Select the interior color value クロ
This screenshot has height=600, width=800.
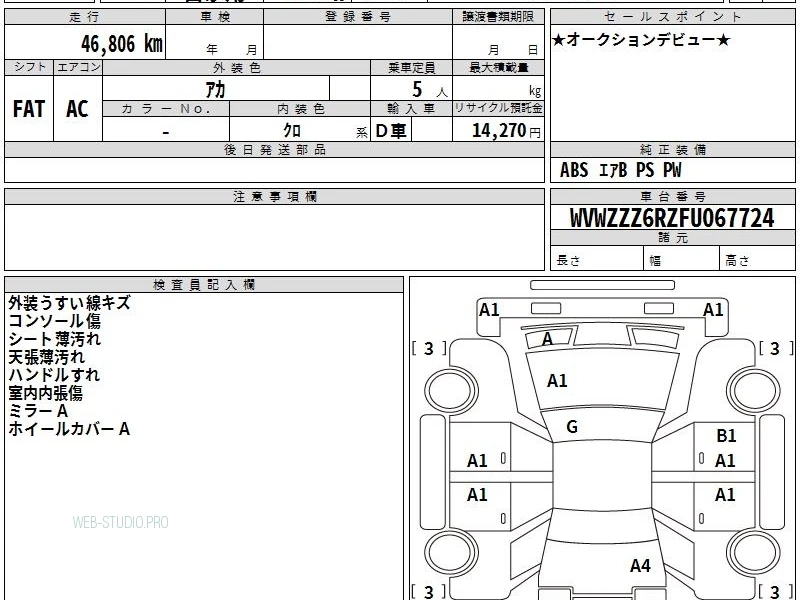point(292,131)
